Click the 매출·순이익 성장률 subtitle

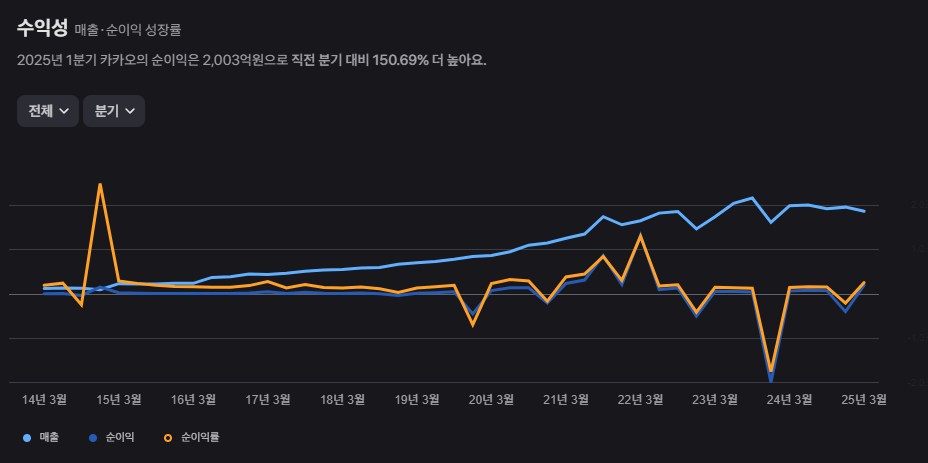[x=128, y=31]
